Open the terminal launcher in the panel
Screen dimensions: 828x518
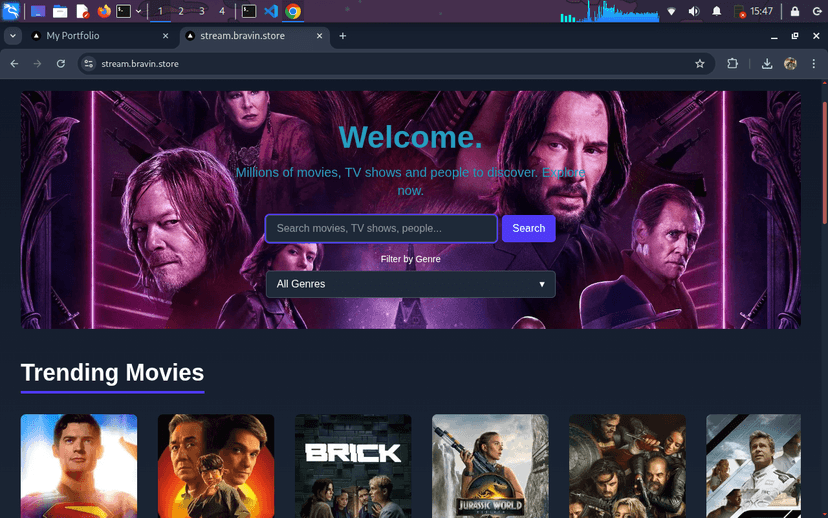click(123, 11)
